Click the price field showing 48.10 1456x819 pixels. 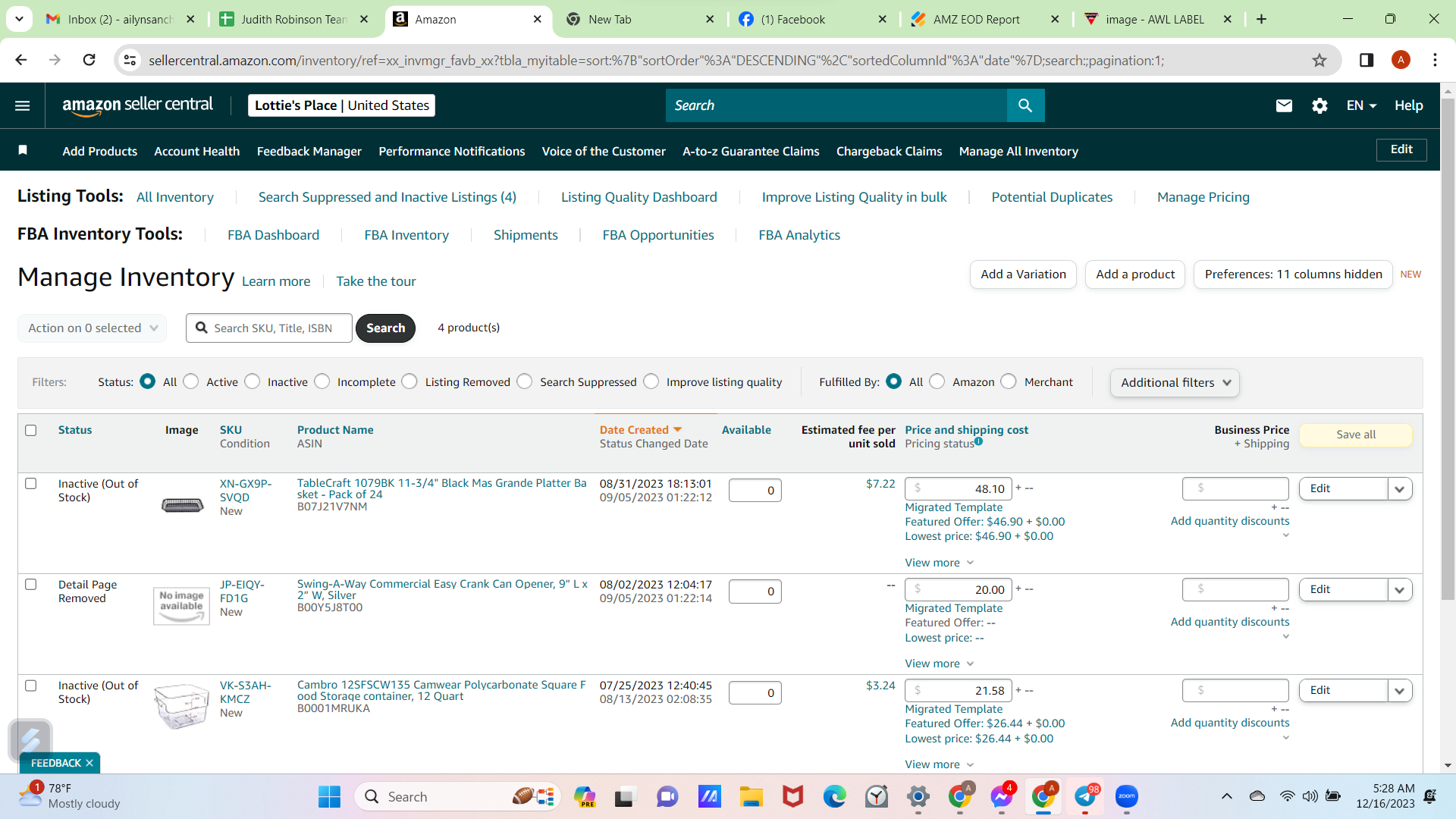pos(958,489)
